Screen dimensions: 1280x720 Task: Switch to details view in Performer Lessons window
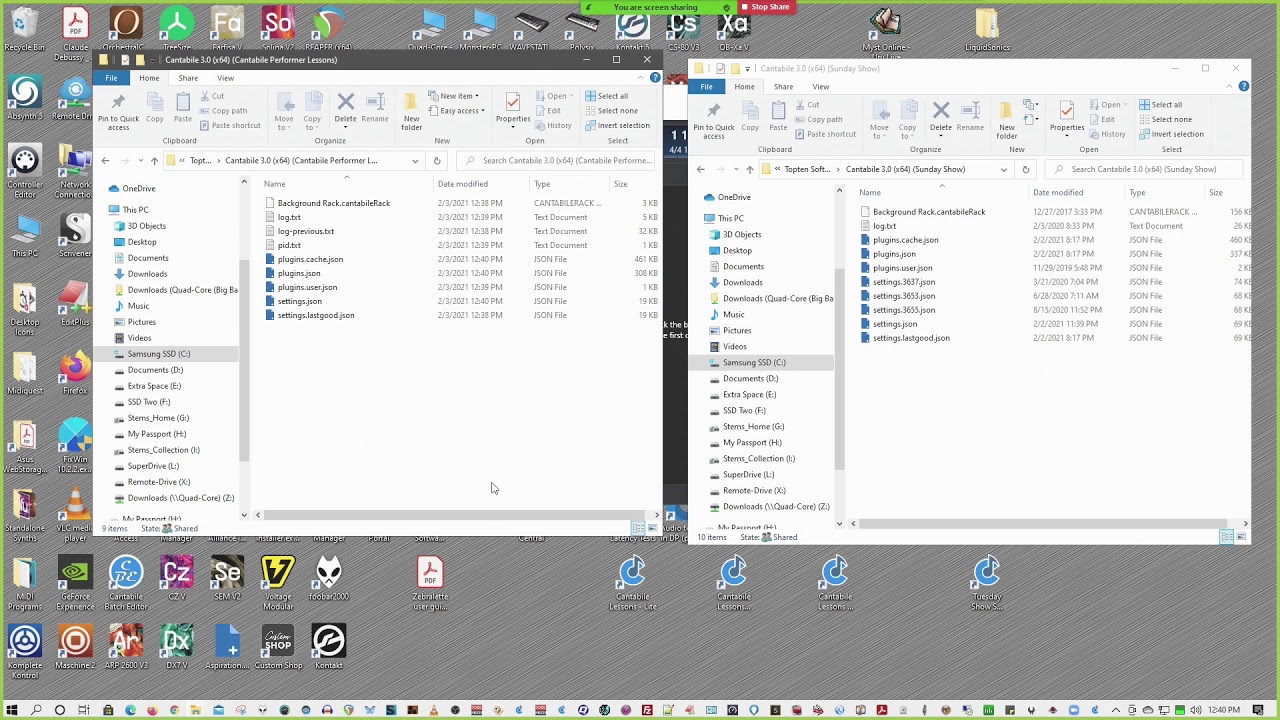(638, 528)
